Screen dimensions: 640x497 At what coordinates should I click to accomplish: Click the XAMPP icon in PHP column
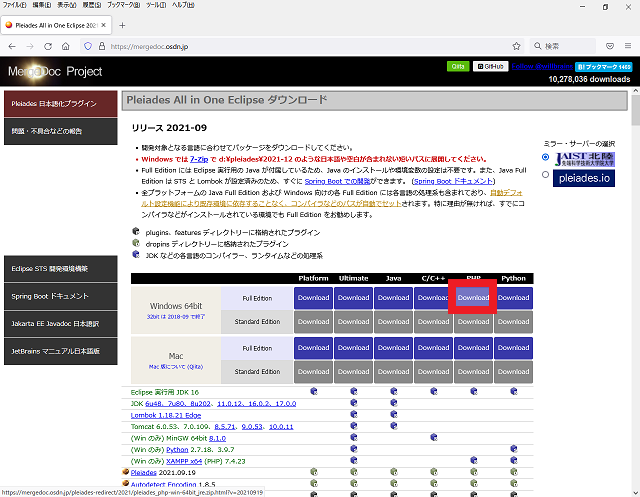(473, 460)
